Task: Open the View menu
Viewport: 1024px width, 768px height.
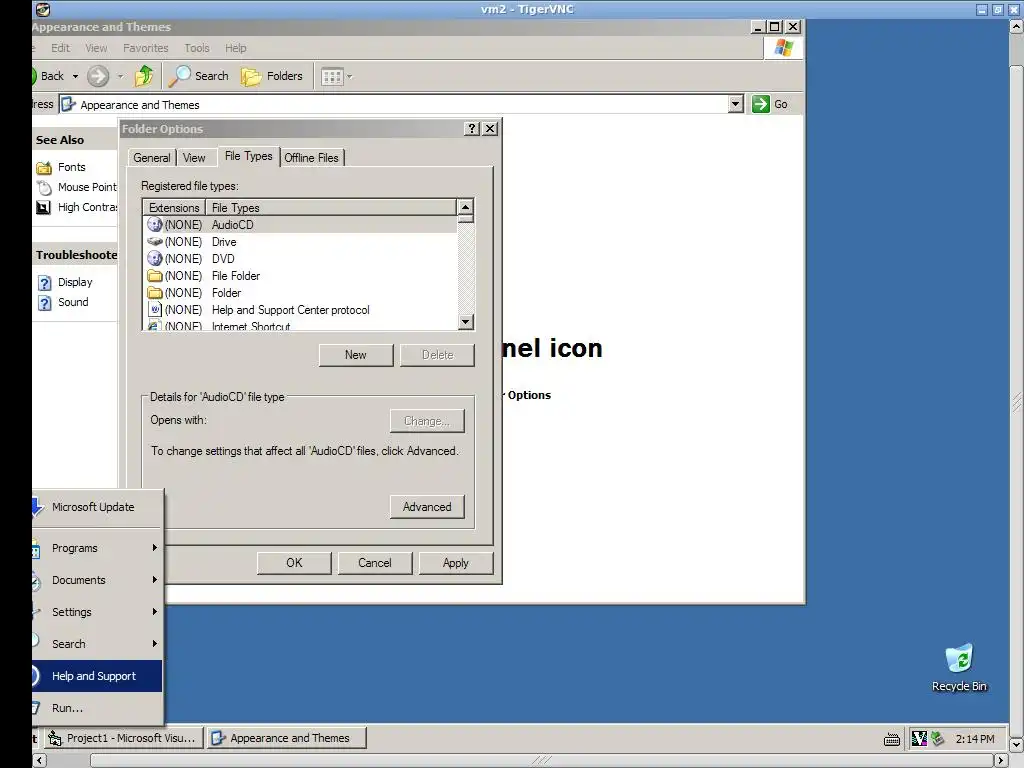Action: (x=96, y=48)
